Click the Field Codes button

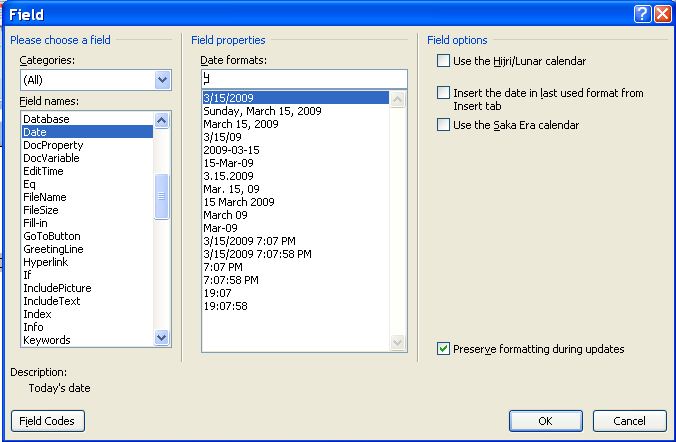tap(47, 421)
